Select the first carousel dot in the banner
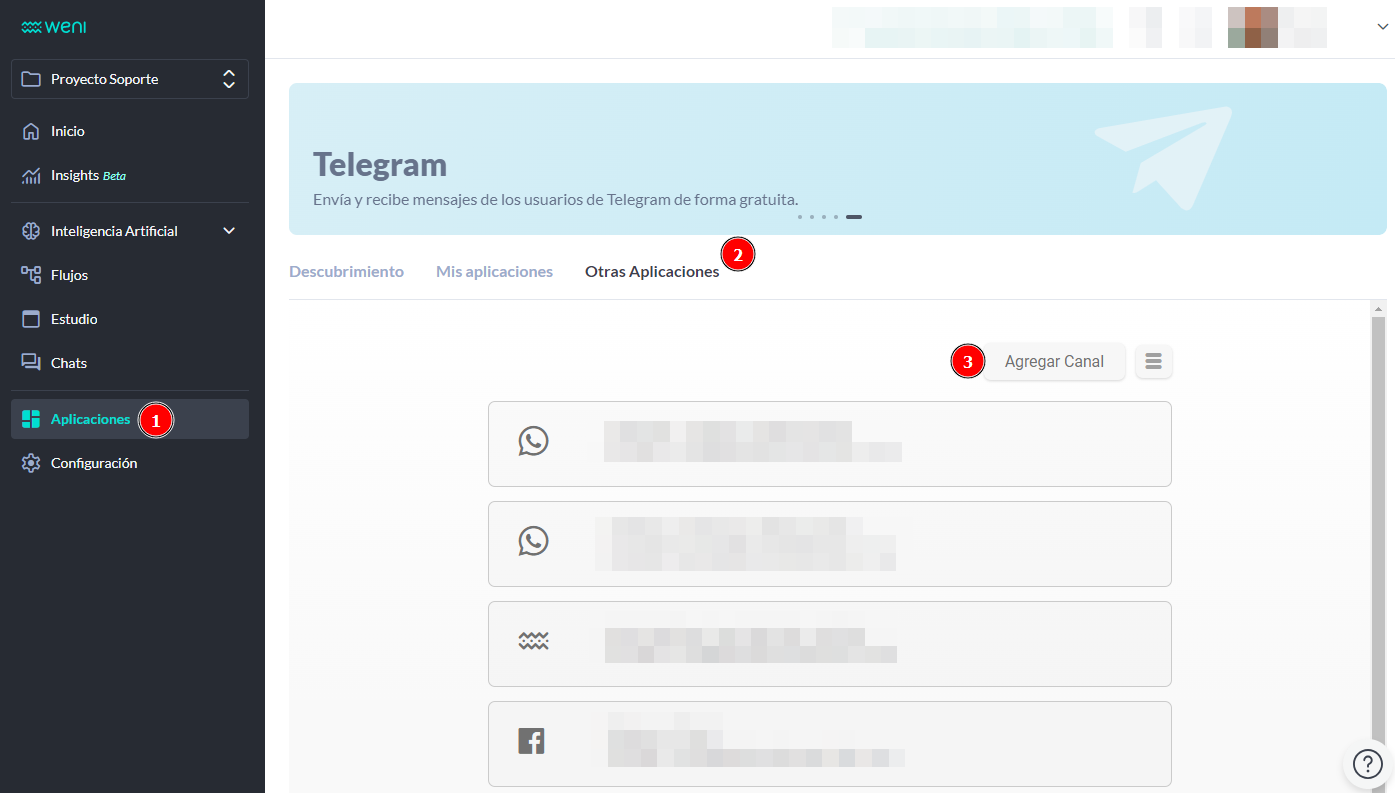Image resolution: width=1395 pixels, height=793 pixels. [800, 217]
